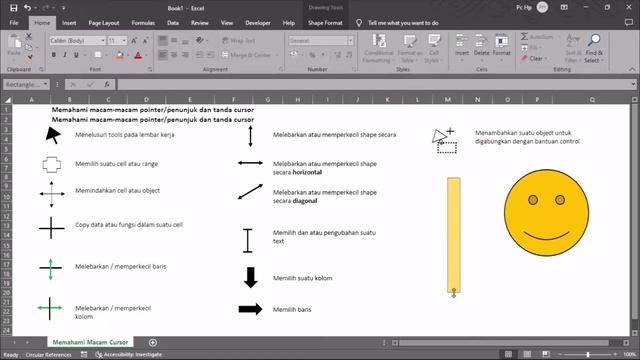This screenshot has height=360, width=640.
Task: Apply the fill color bucket
Action: (x=120, y=55)
